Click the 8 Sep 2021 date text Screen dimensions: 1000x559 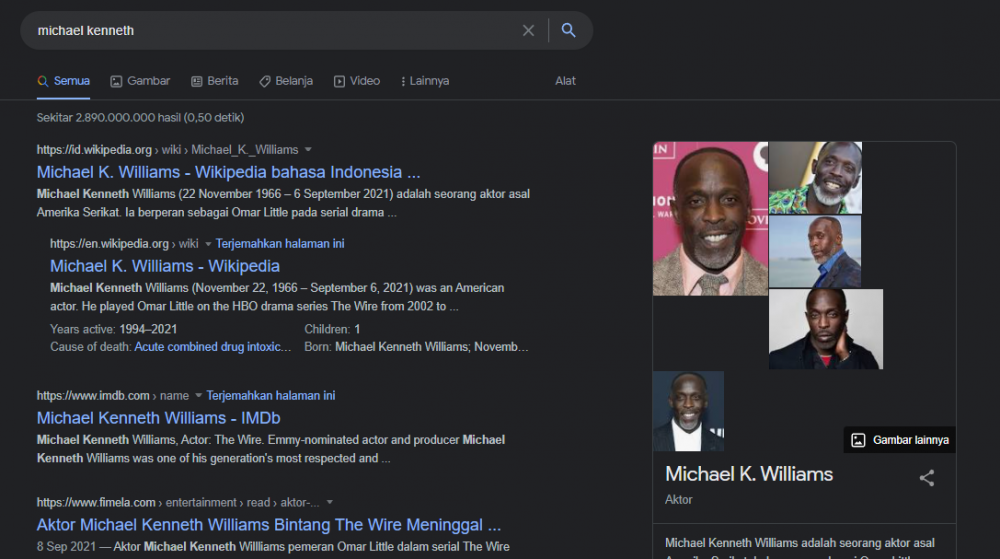[66, 546]
